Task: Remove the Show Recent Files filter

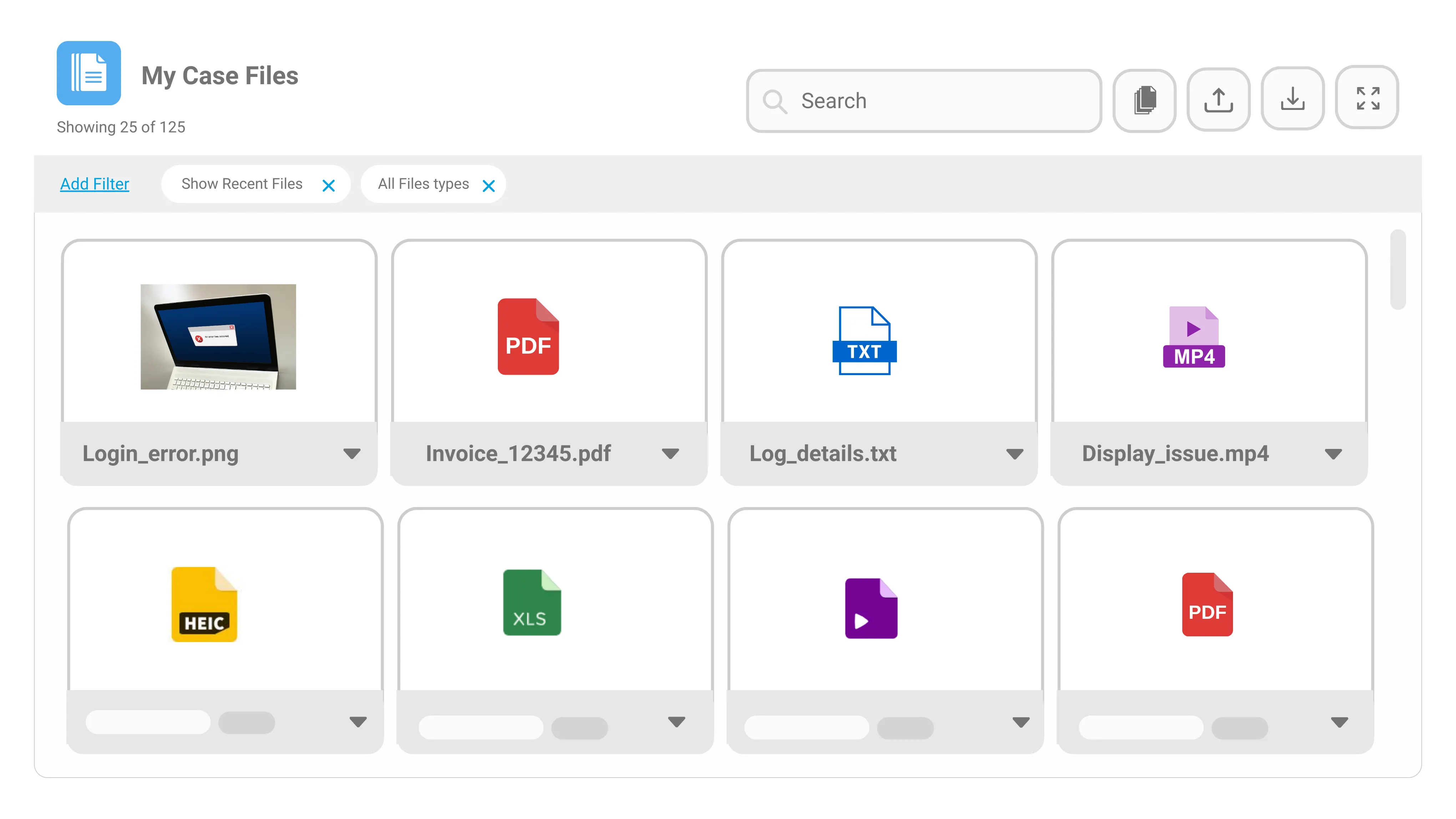Action: coord(328,186)
